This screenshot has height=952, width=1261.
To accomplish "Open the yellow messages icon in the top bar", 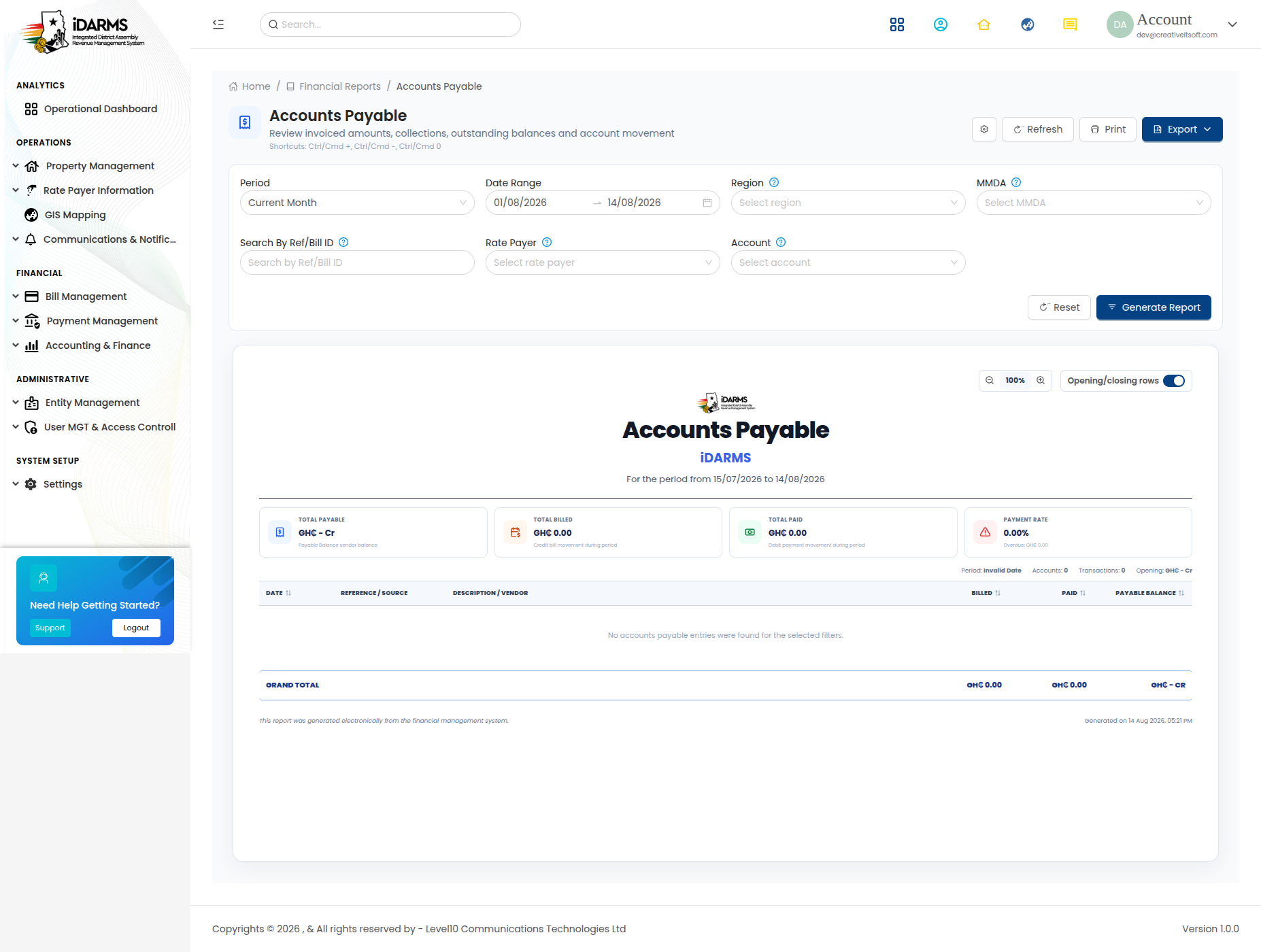I will pyautogui.click(x=1070, y=24).
